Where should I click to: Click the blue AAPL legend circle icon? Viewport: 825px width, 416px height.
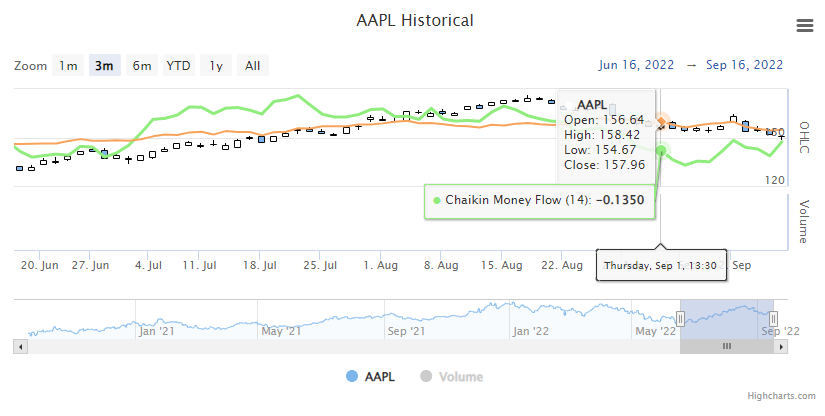pyautogui.click(x=351, y=377)
